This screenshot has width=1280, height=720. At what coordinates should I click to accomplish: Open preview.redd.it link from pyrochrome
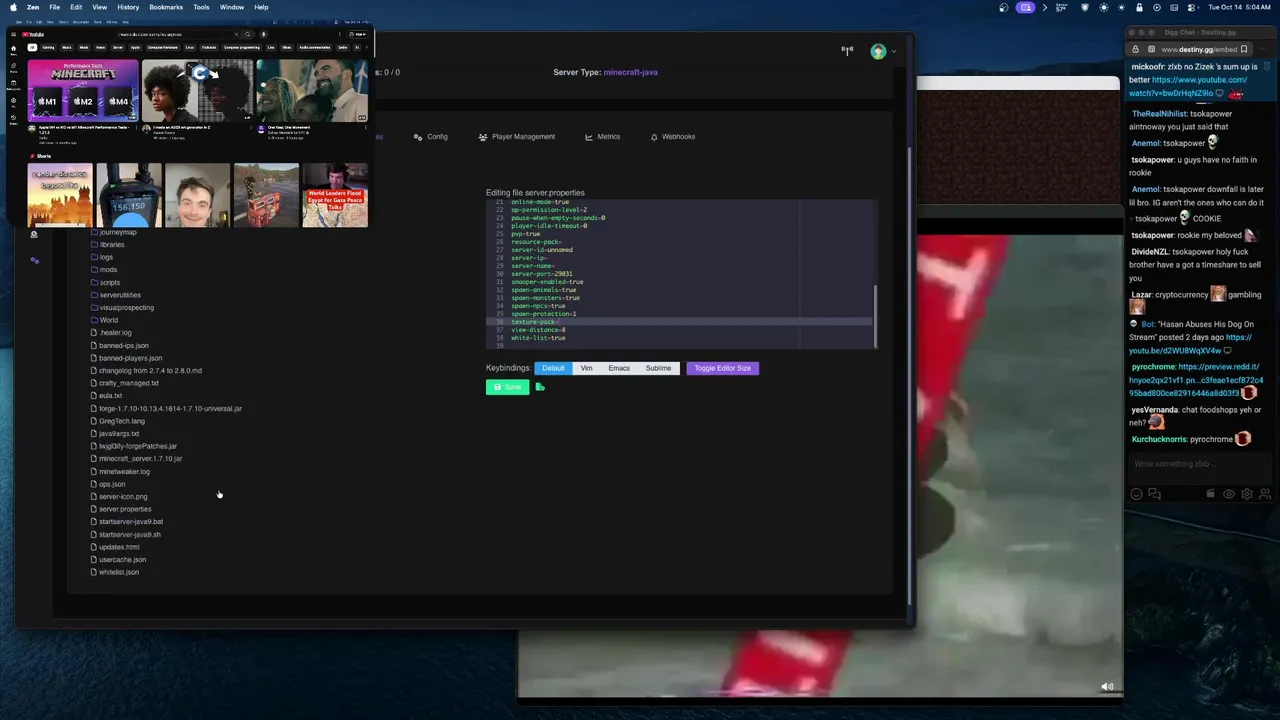[1196, 380]
